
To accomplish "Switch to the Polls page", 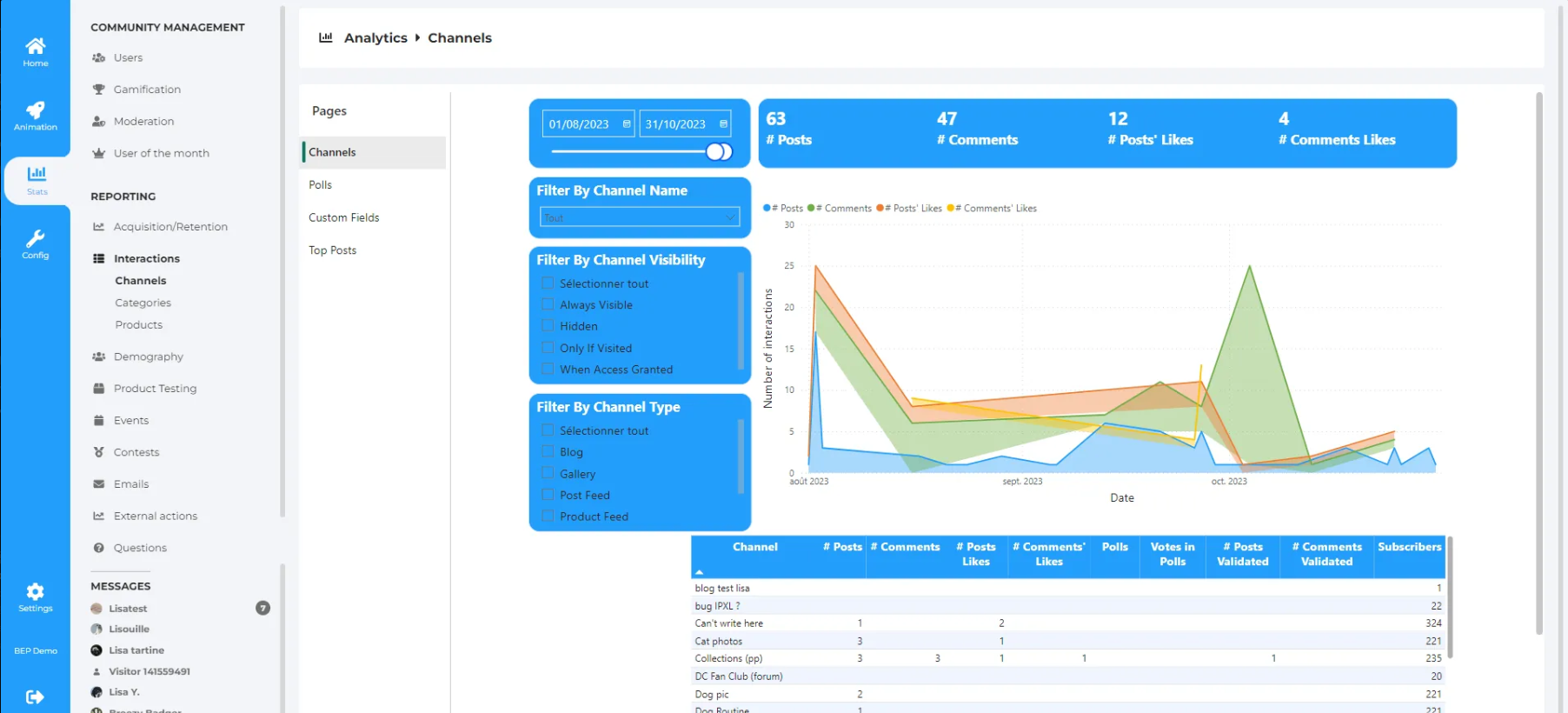I will (x=321, y=185).
